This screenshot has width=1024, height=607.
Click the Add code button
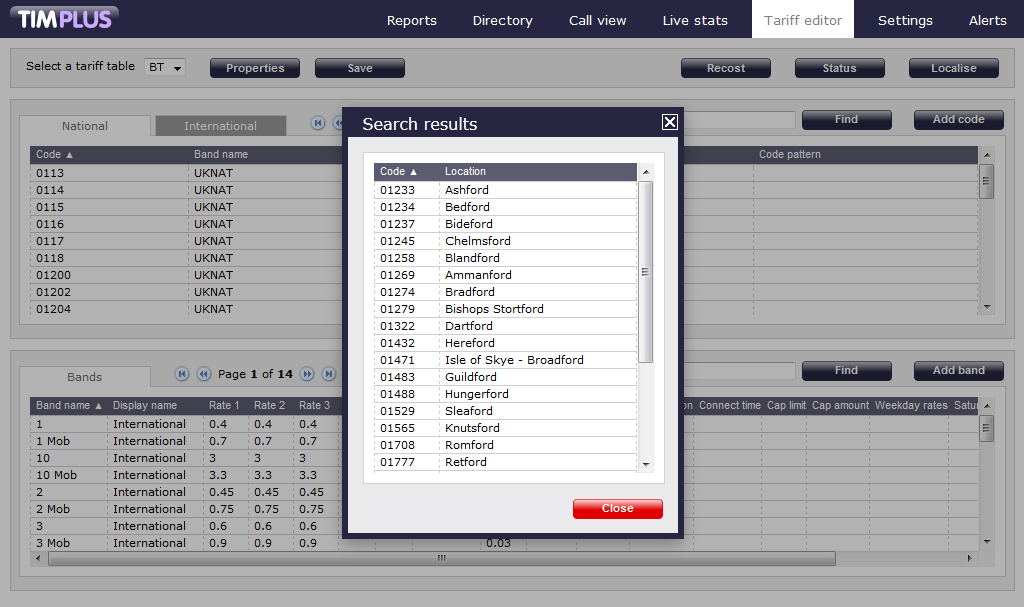click(958, 119)
